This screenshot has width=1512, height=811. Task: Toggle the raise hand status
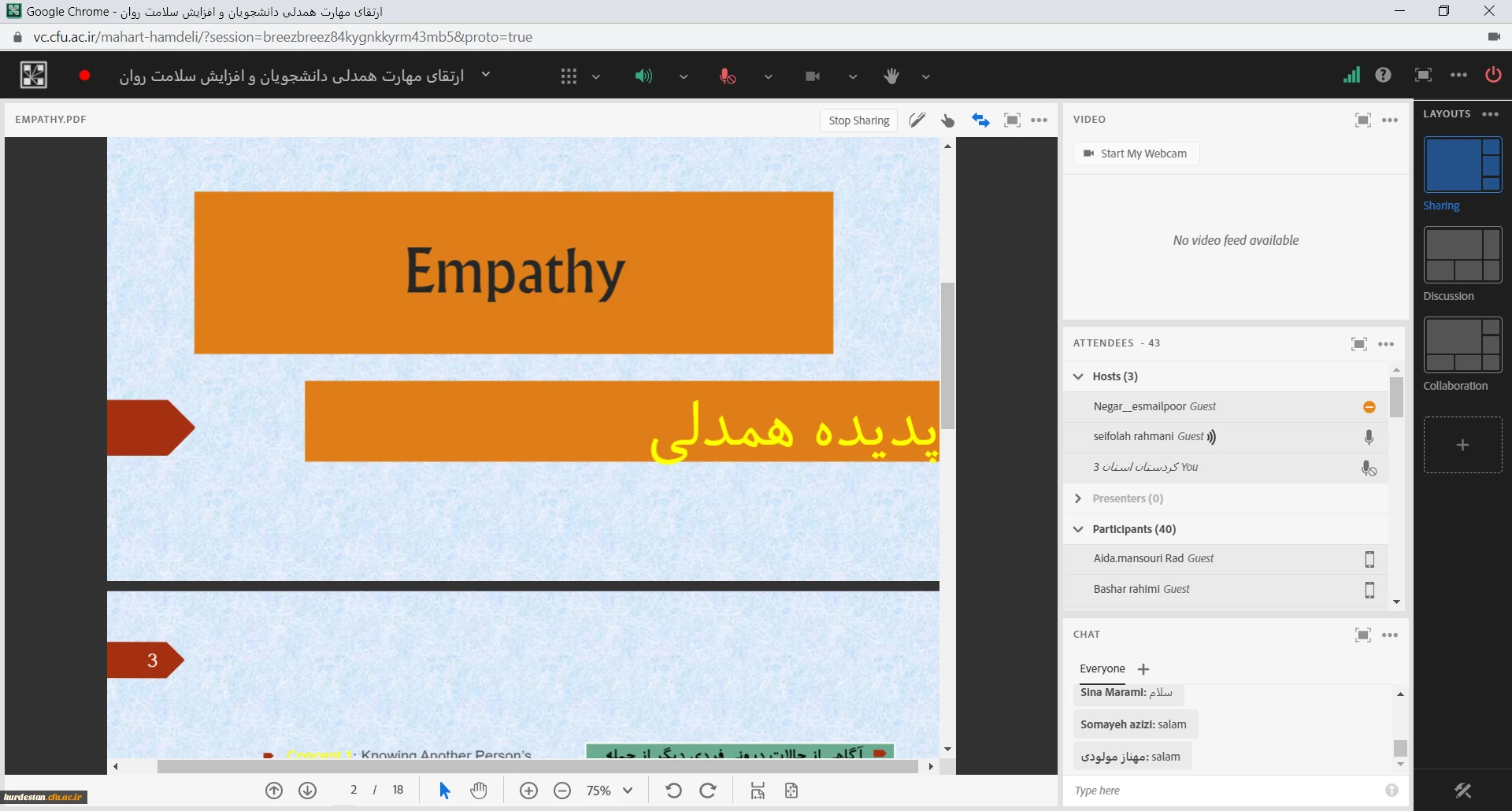[x=891, y=76]
